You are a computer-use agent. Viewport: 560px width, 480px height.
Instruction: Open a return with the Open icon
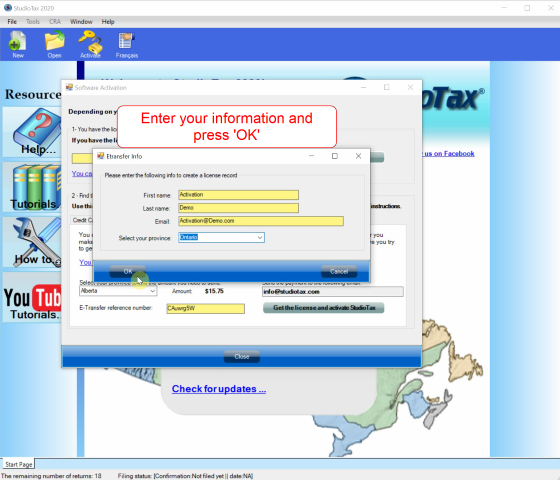tap(54, 45)
